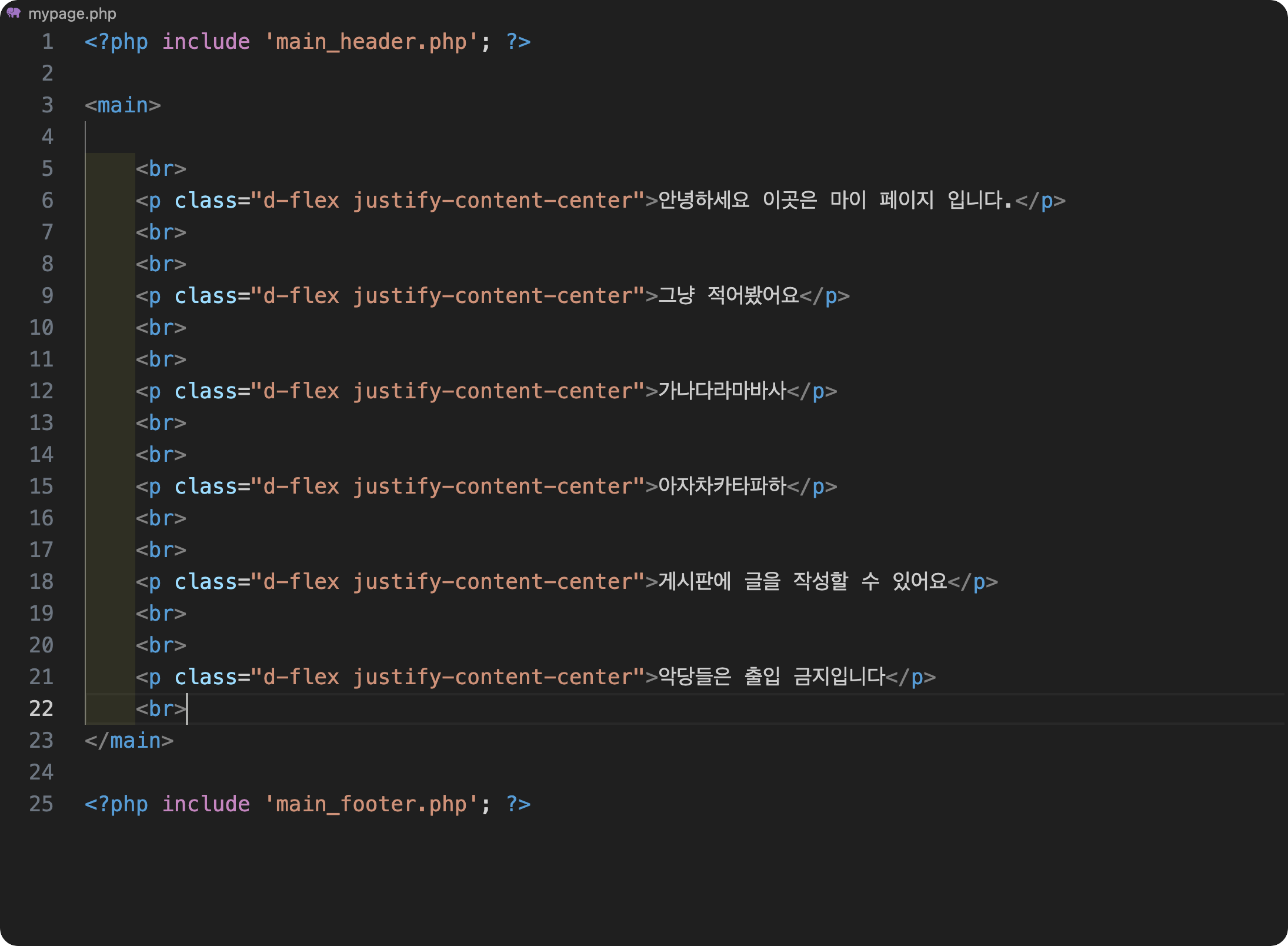1288x946 pixels.
Task: Click the include keyword on line 1
Action: [206, 42]
